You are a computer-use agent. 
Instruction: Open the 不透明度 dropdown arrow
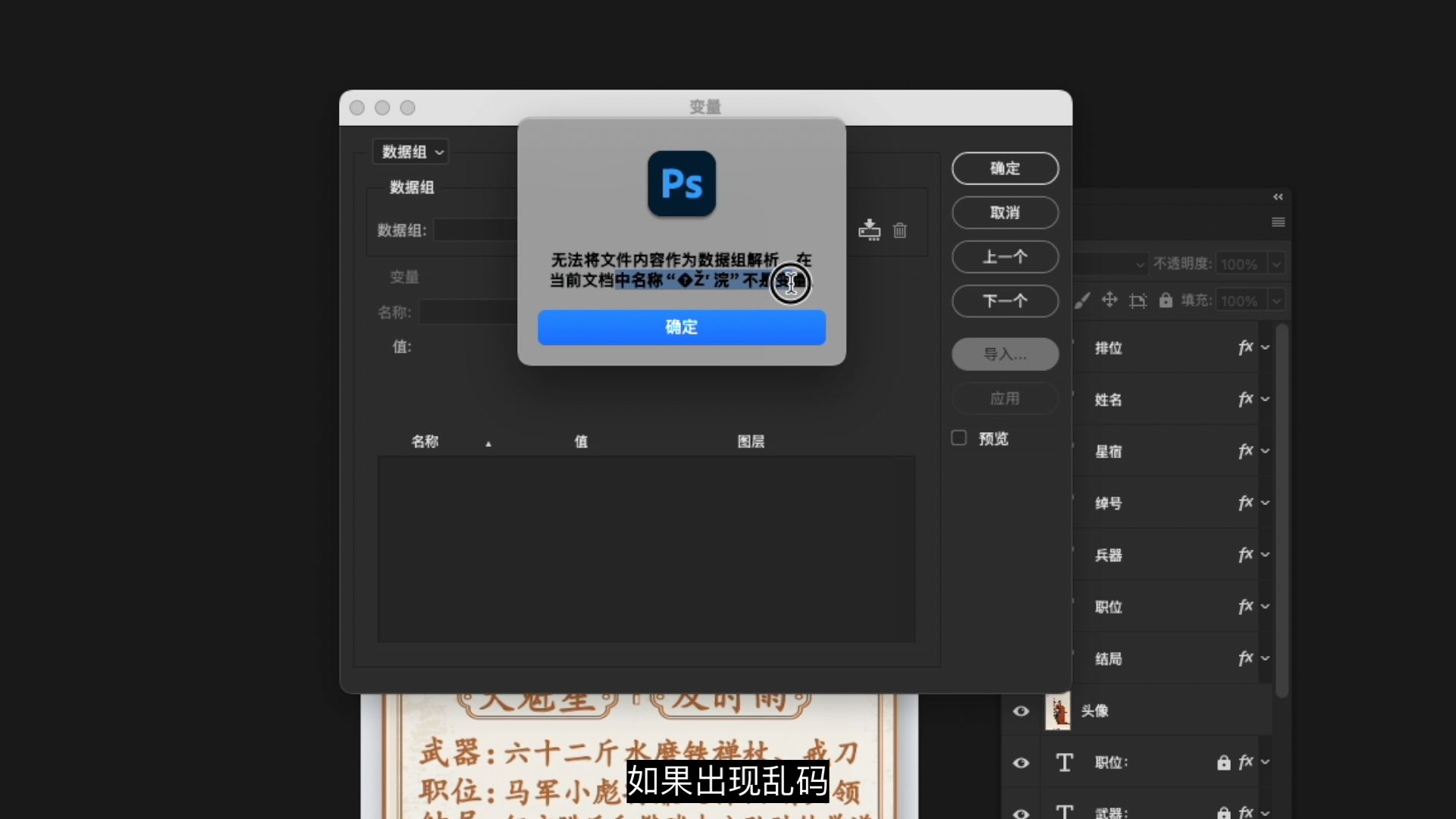[x=1277, y=264]
